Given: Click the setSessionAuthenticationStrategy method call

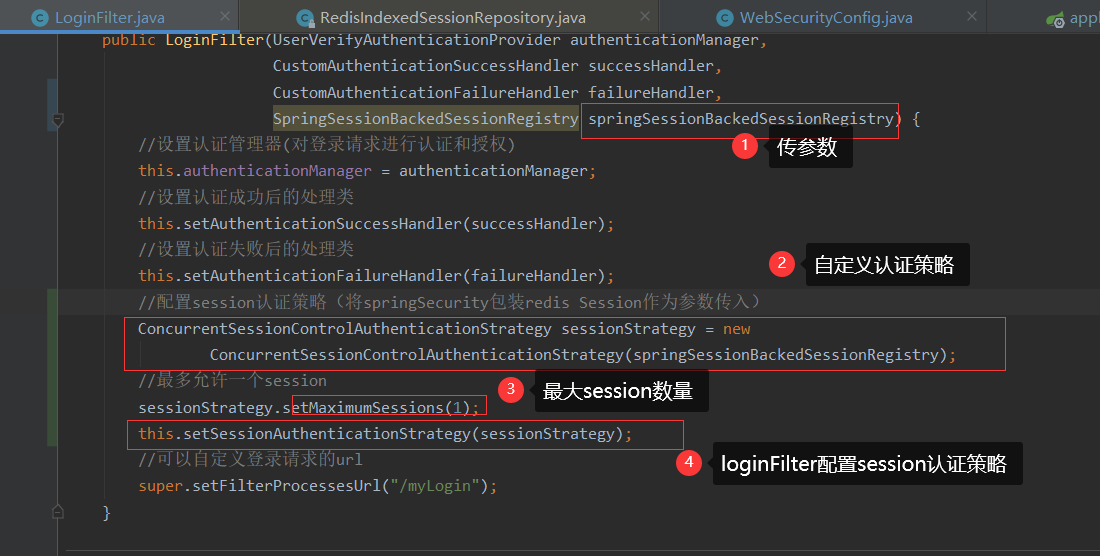Looking at the screenshot, I should point(327,434).
